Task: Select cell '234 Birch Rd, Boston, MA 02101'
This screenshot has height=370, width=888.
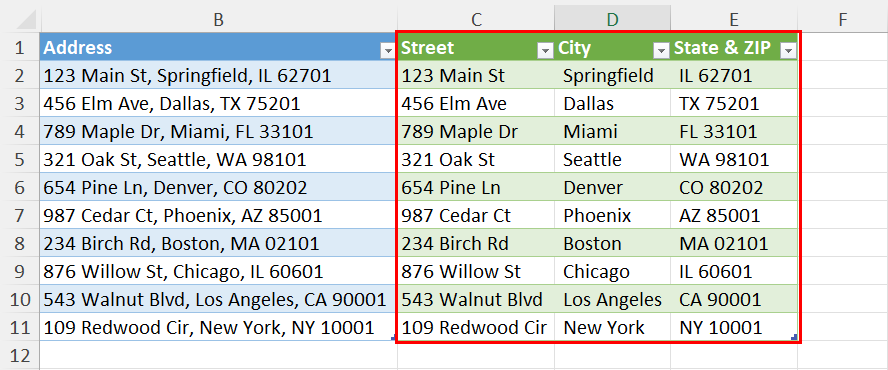Action: coord(219,243)
